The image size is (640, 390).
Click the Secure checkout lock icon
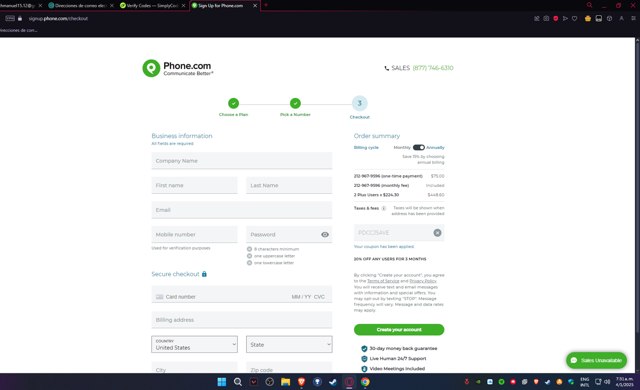(204, 274)
